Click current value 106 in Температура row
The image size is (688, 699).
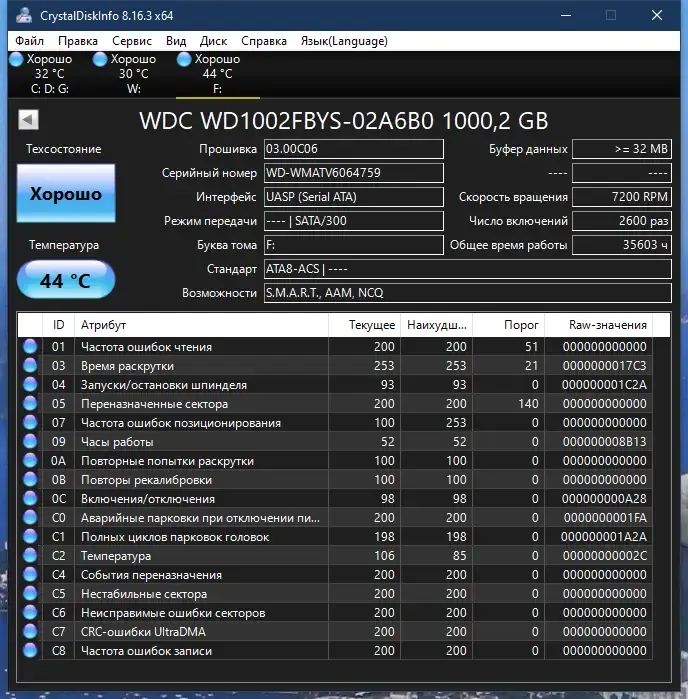pyautogui.click(x=384, y=556)
